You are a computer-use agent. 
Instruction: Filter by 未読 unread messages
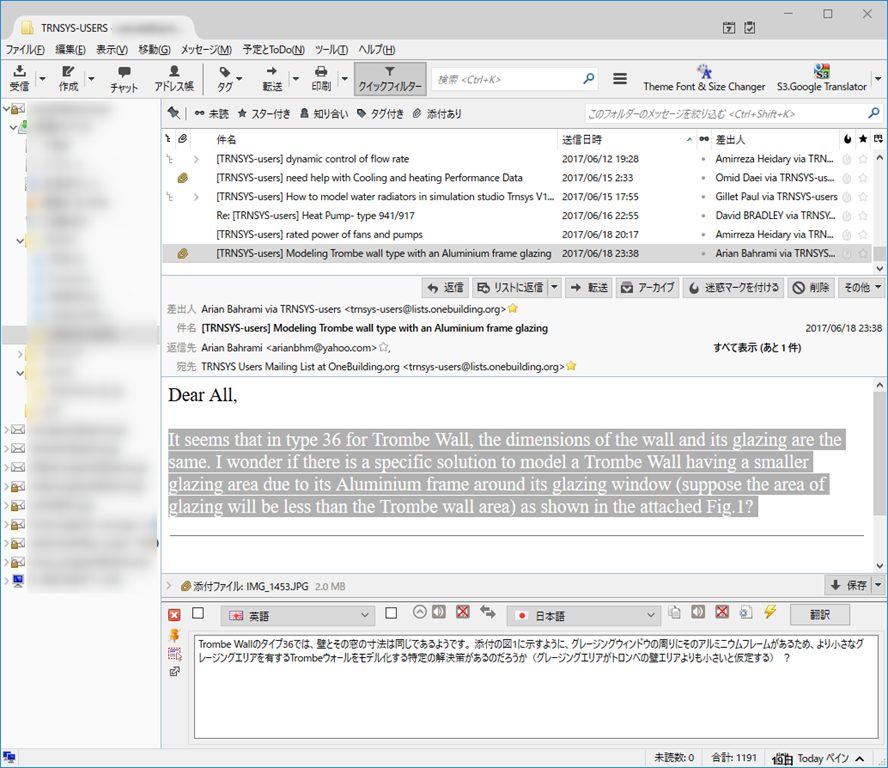[x=211, y=114]
